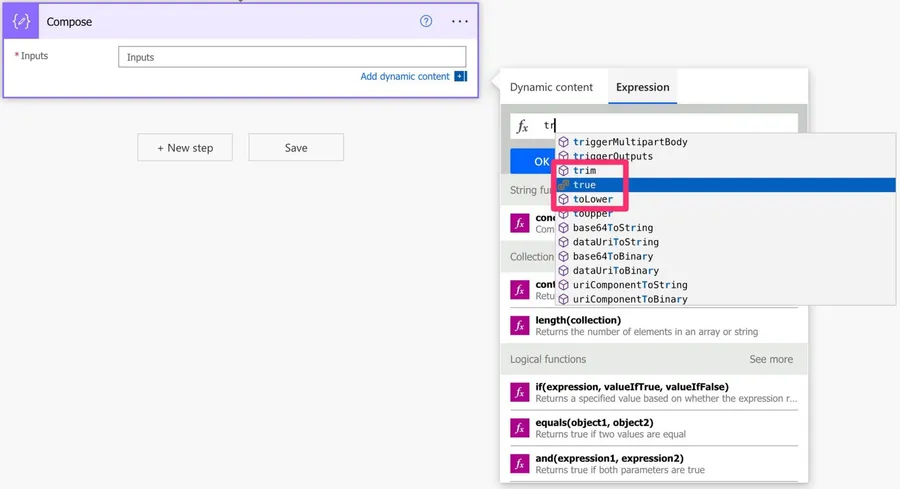Select the highlighted true suggestion

(584, 185)
